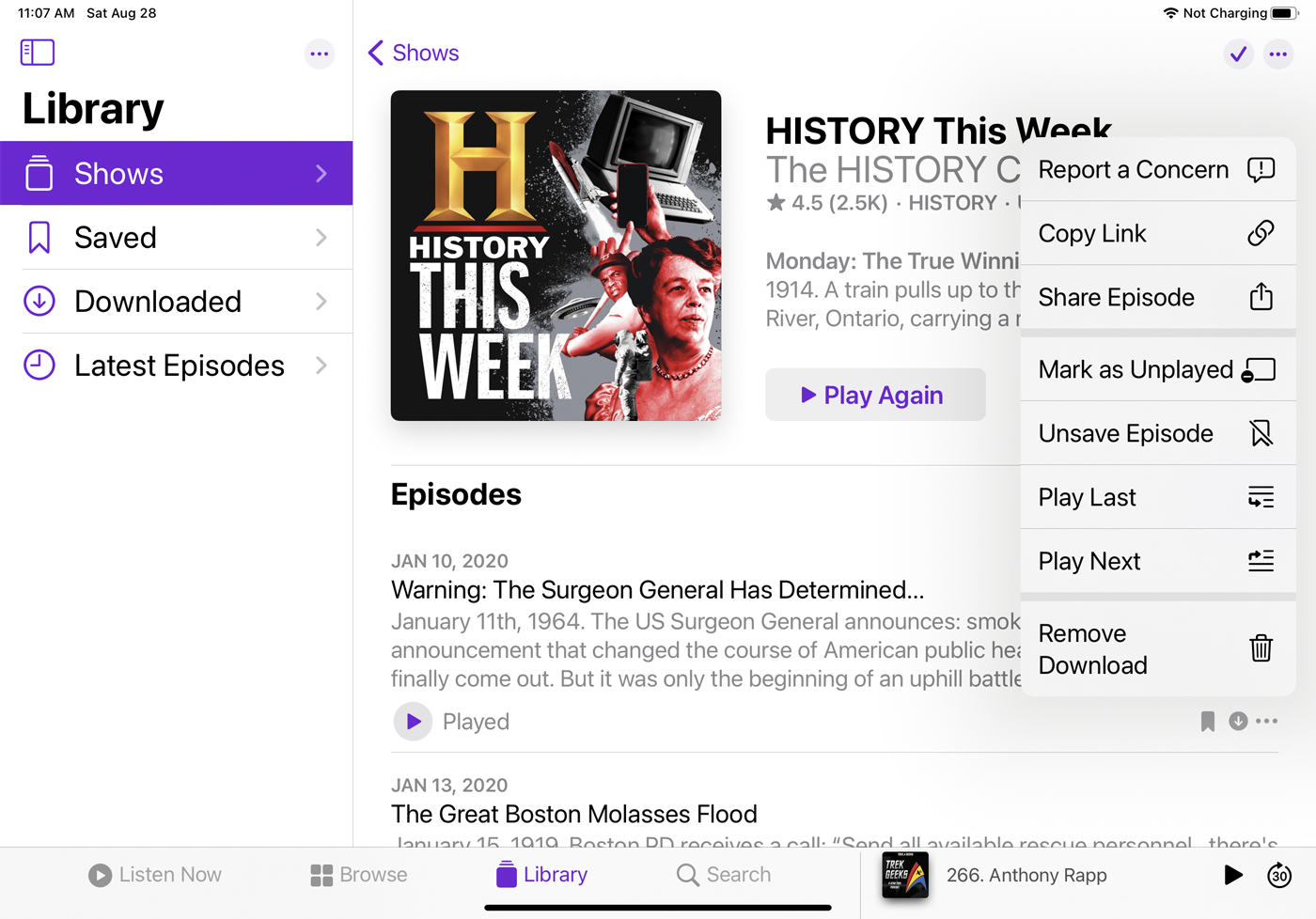Viewport: 1316px width, 919px height.
Task: Click the Shows stack icon in sidebar
Action: 39,173
